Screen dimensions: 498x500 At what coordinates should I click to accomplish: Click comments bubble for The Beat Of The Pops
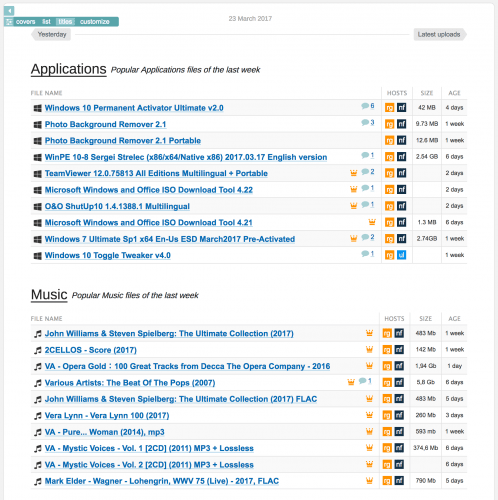click(365, 381)
